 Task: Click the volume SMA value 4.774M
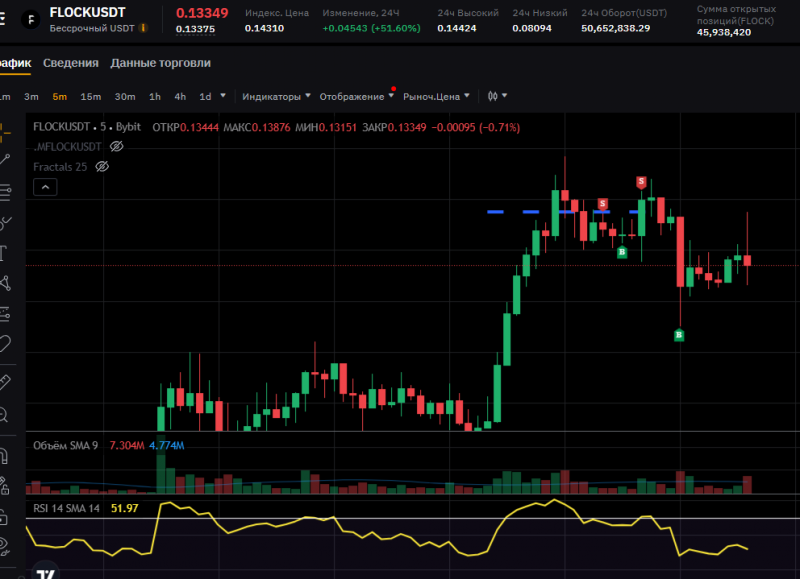(167, 445)
